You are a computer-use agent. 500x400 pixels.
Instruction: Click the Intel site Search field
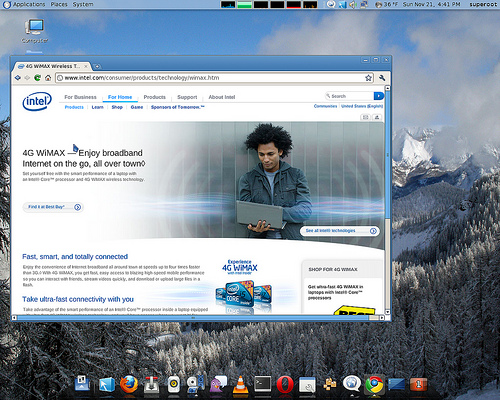[349, 96]
